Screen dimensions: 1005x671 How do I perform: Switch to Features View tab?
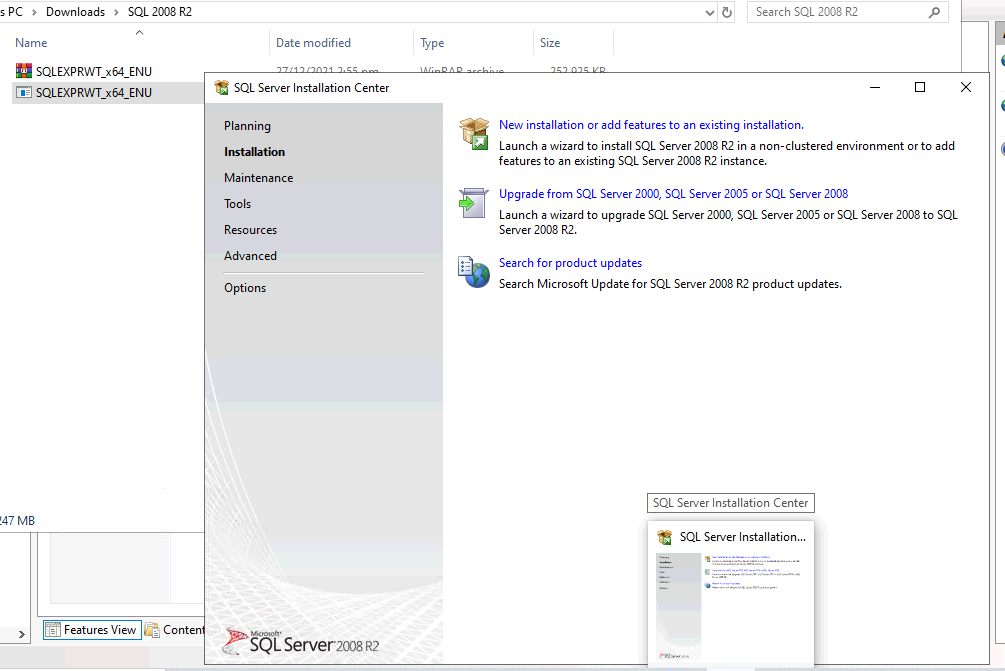pyautogui.click(x=92, y=630)
